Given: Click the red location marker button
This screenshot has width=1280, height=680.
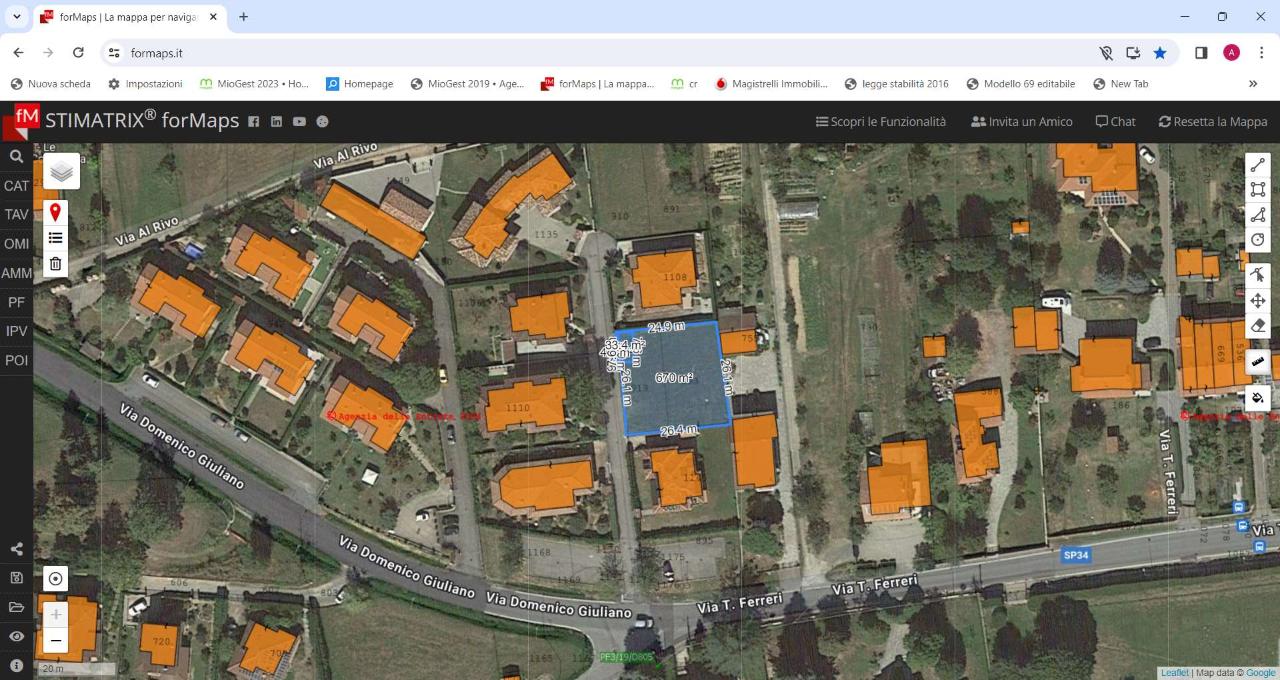Looking at the screenshot, I should (56, 212).
